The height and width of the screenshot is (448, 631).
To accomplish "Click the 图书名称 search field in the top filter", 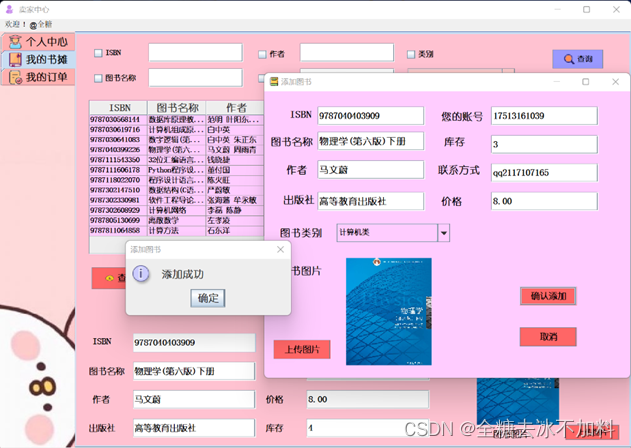I will coord(196,78).
